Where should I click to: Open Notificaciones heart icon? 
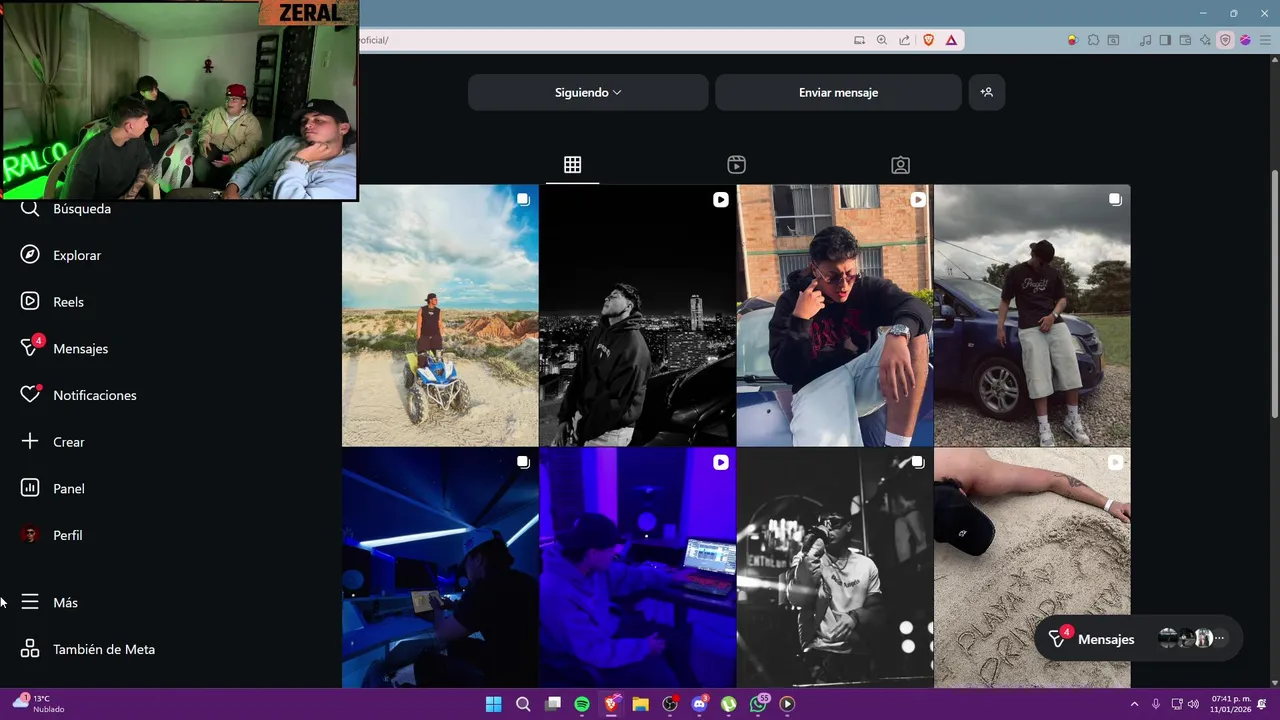coord(30,395)
